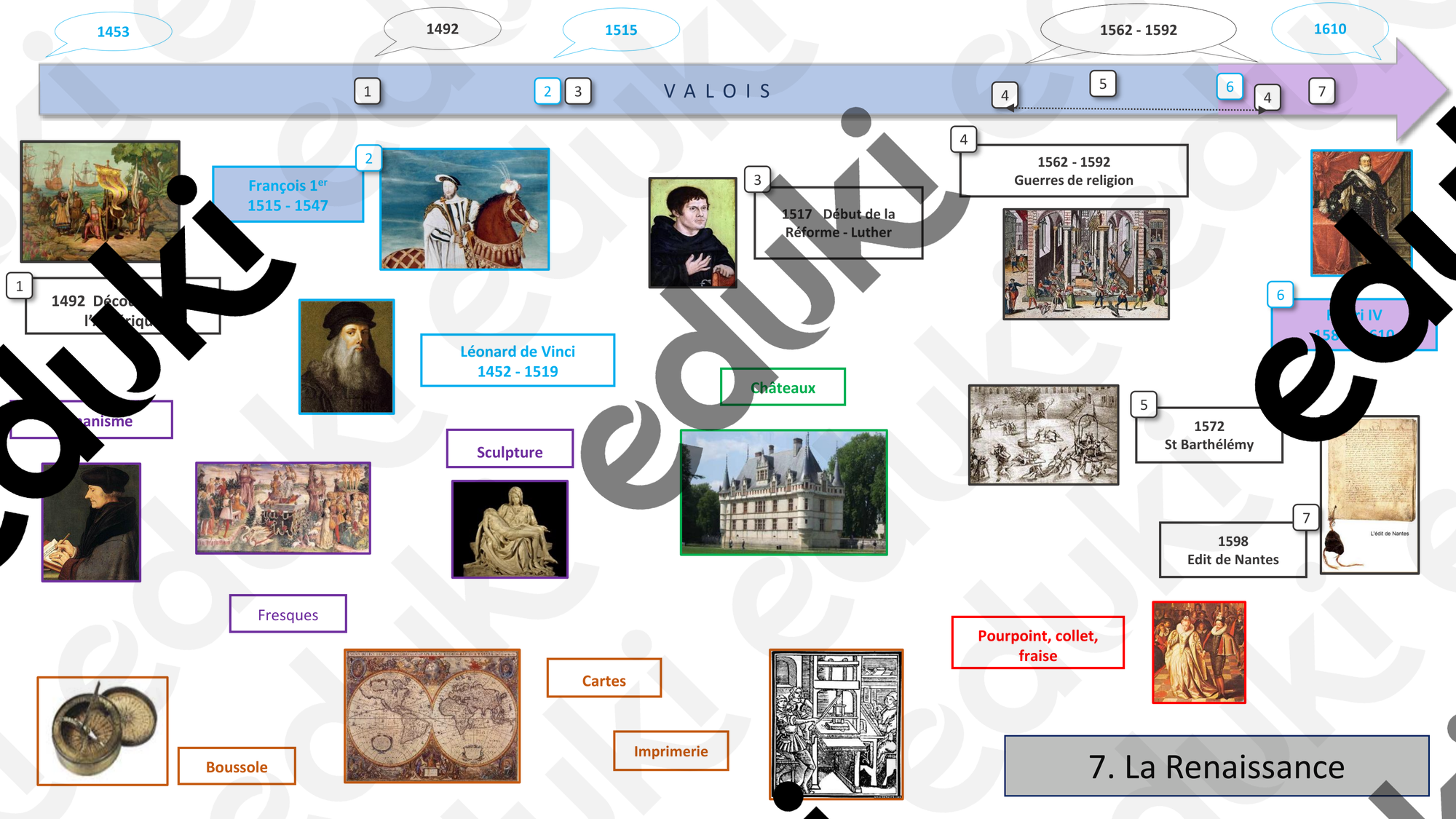Select the Henri IV portrait in armor
The image size is (1456, 819).
point(1361,213)
